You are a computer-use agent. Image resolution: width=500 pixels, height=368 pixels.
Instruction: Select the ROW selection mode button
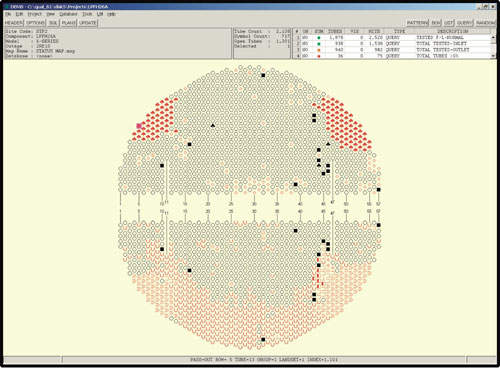point(436,23)
